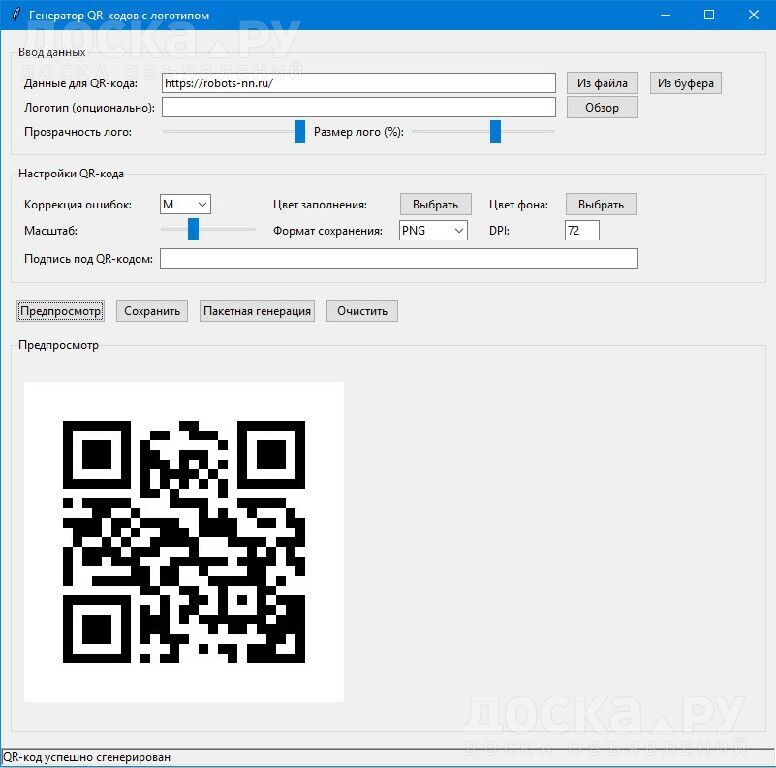Click the QR data input field
The width and height of the screenshot is (776, 768).
click(358, 83)
